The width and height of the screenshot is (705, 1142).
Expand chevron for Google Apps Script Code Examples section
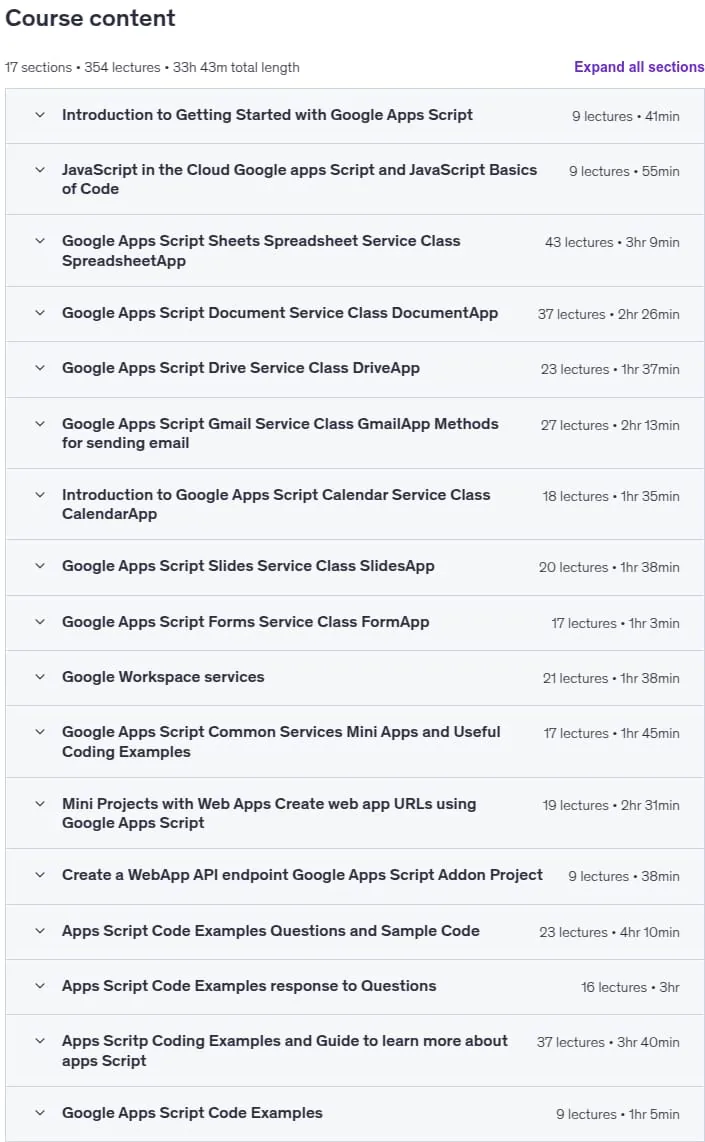tap(40, 1113)
